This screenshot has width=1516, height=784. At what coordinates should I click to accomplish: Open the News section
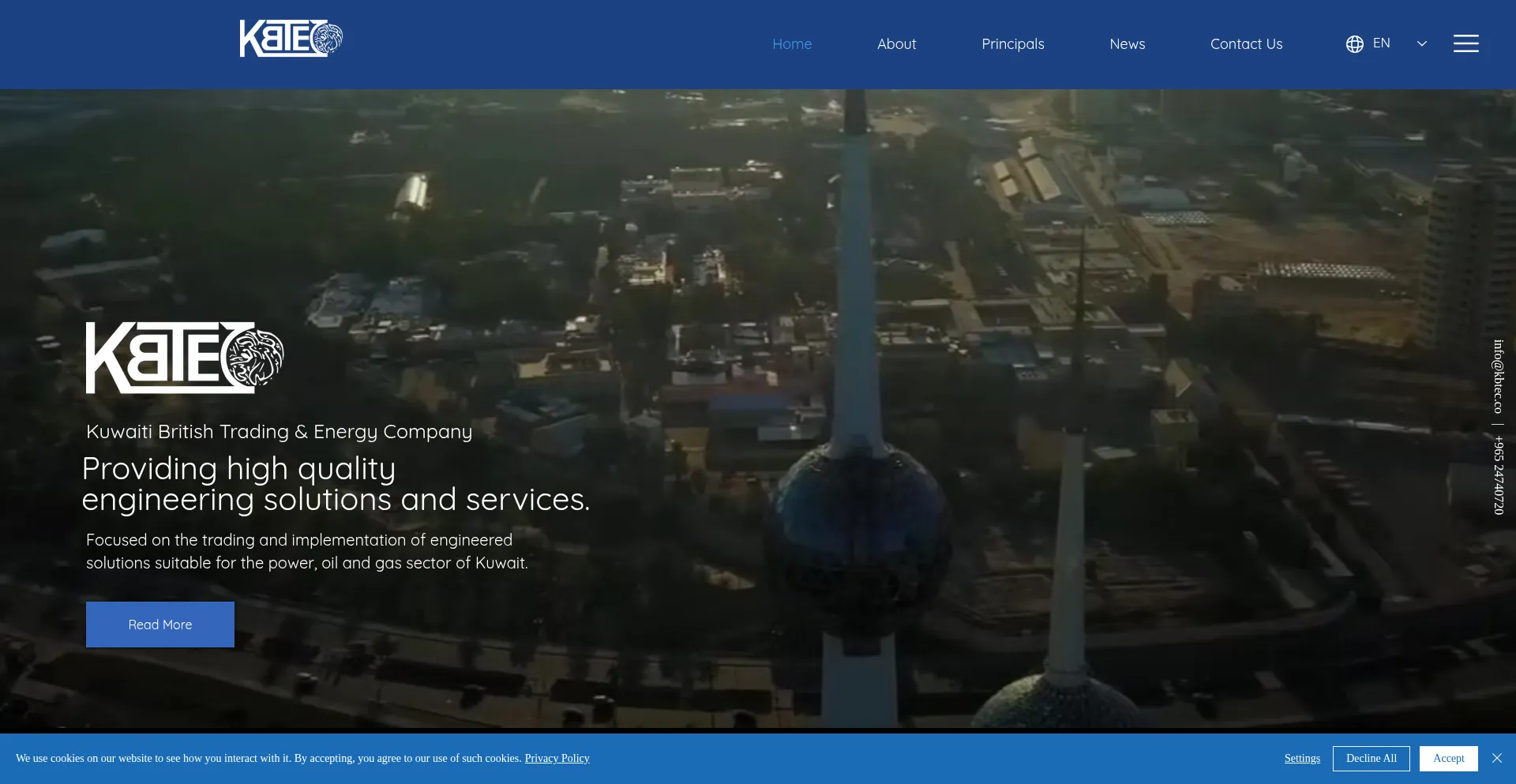(x=1127, y=44)
